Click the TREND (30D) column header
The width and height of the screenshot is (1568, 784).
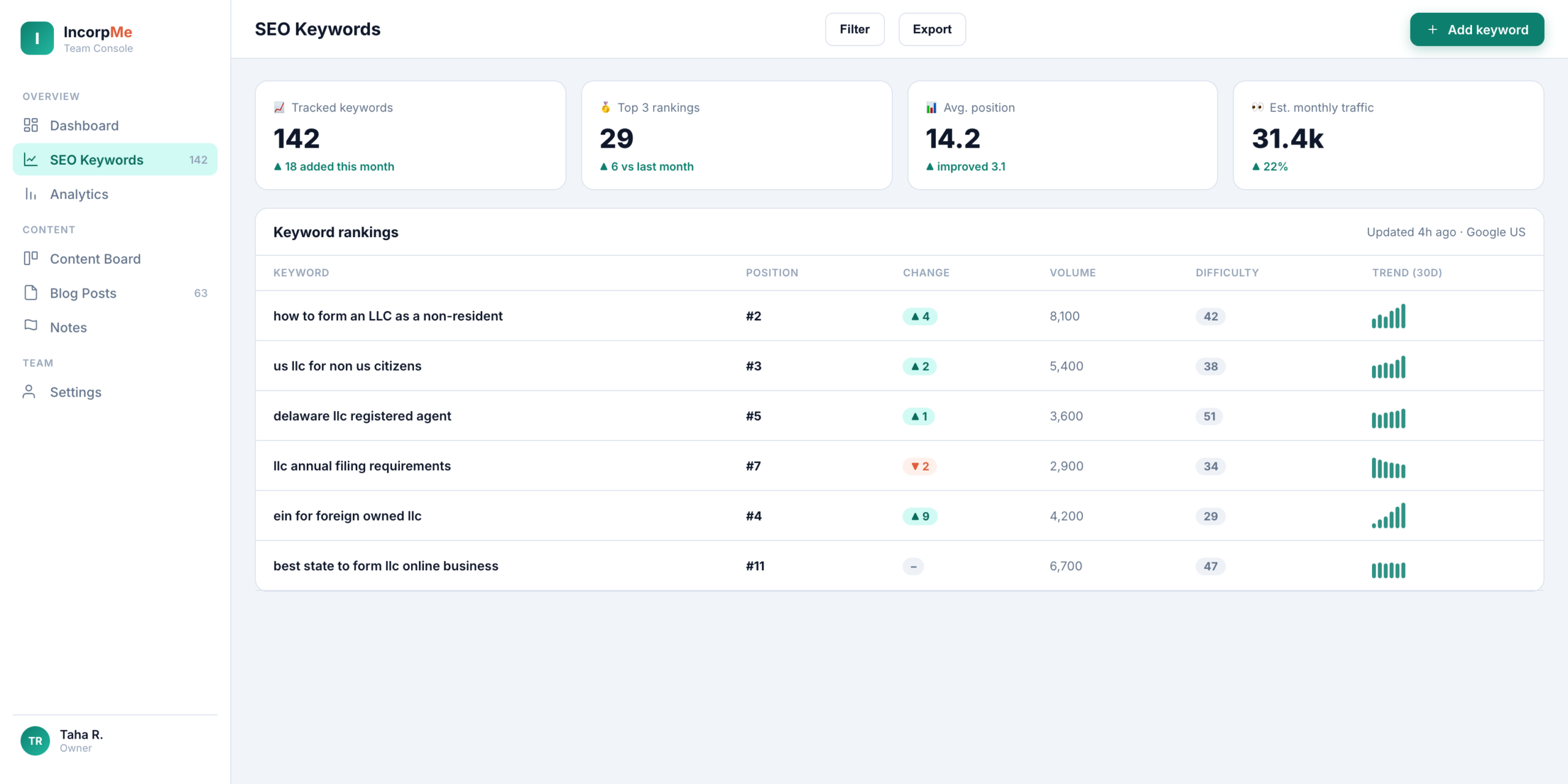click(1407, 273)
